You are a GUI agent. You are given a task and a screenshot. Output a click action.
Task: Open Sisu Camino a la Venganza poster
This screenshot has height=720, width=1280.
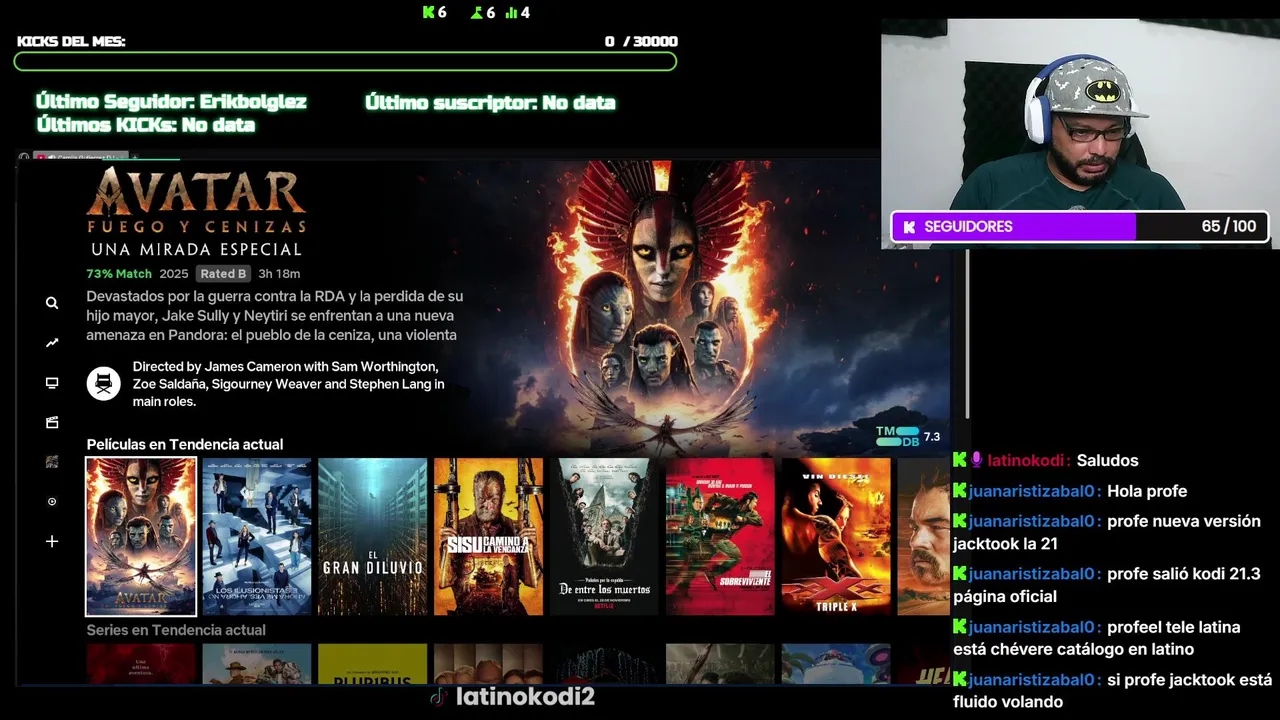(x=489, y=536)
